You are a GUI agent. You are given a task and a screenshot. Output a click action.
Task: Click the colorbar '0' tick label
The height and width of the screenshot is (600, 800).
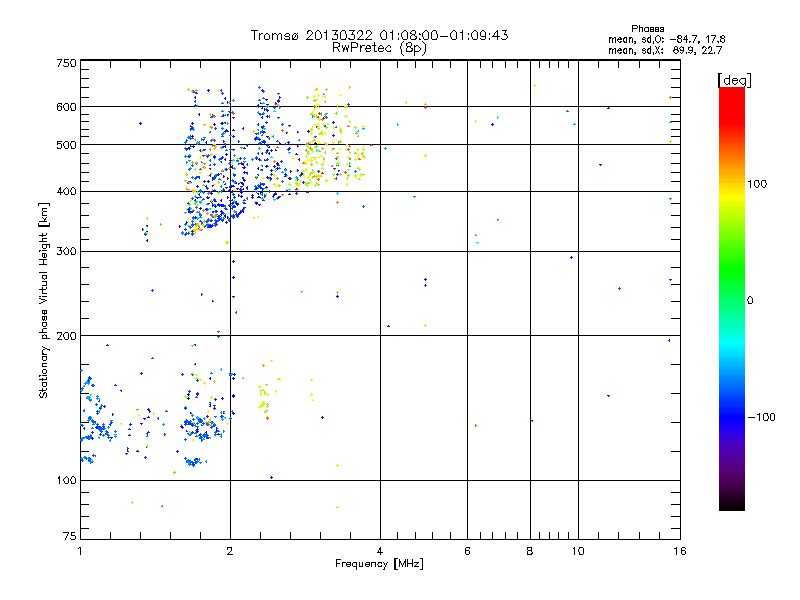tap(750, 300)
